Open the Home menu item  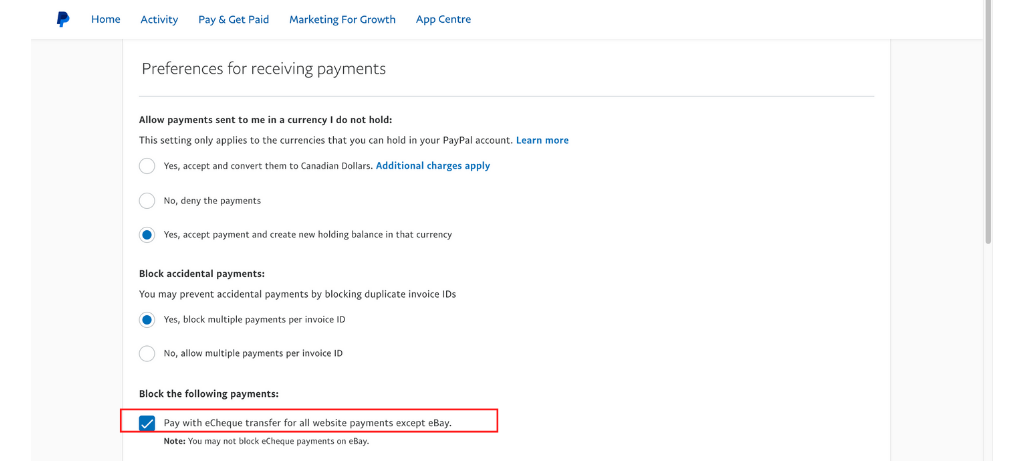(106, 20)
